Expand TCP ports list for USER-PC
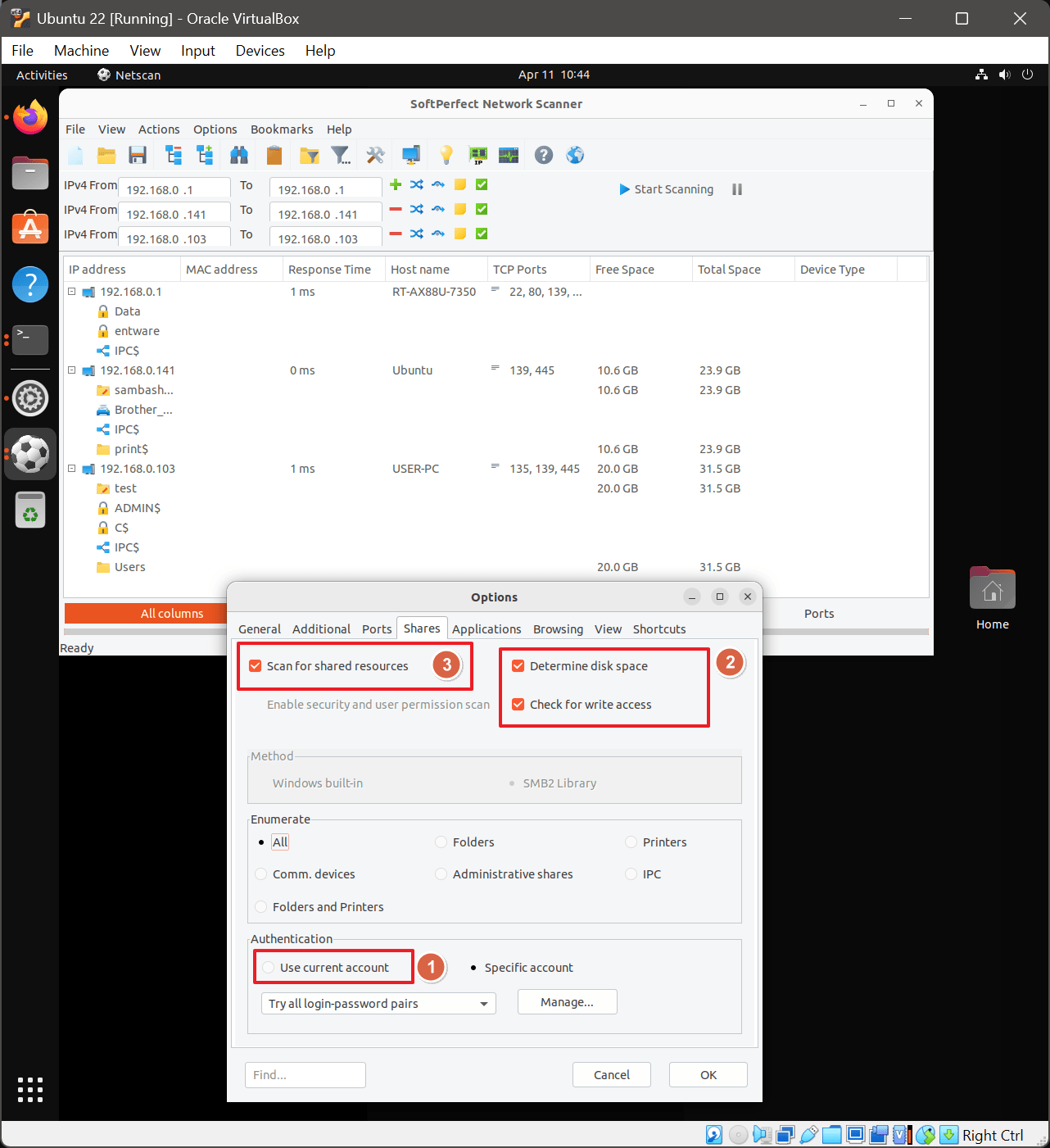Viewport: 1050px width, 1148px height. pos(496,467)
